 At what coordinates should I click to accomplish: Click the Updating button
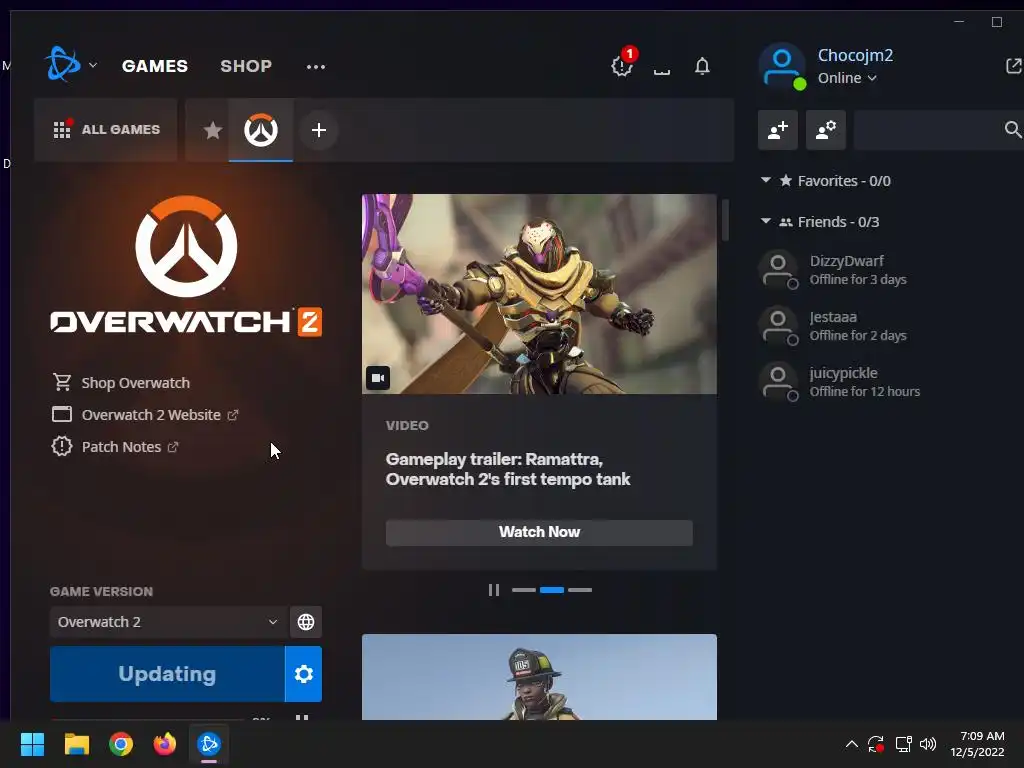167,674
